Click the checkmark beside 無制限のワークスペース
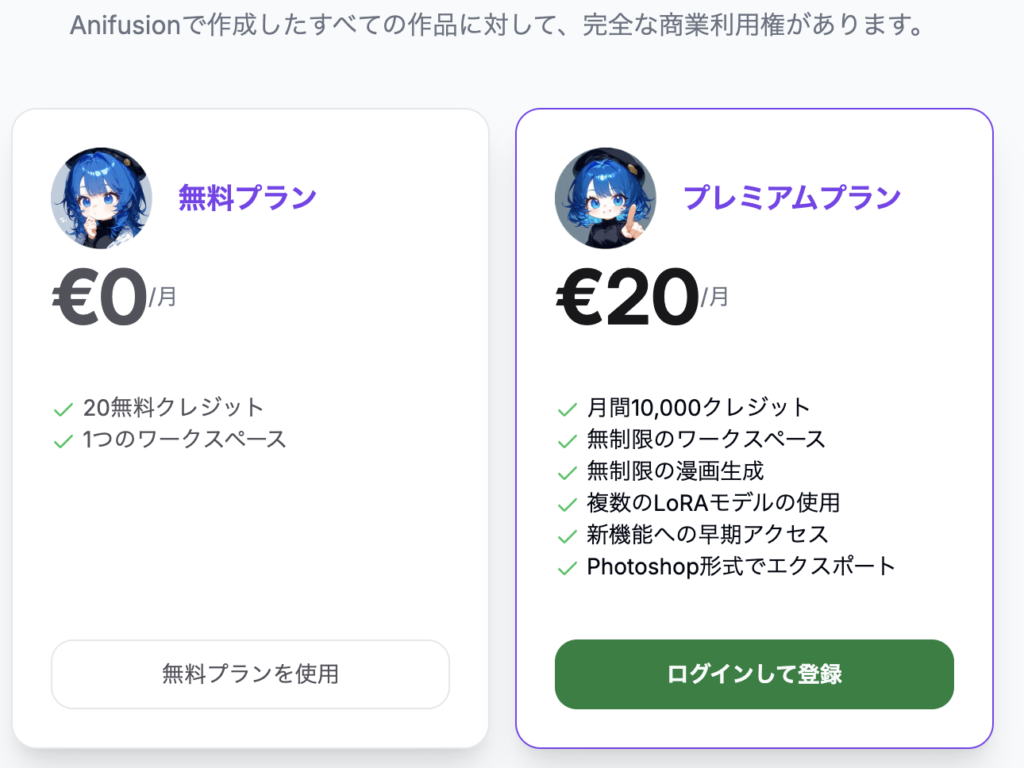1024x768 pixels. coord(568,441)
